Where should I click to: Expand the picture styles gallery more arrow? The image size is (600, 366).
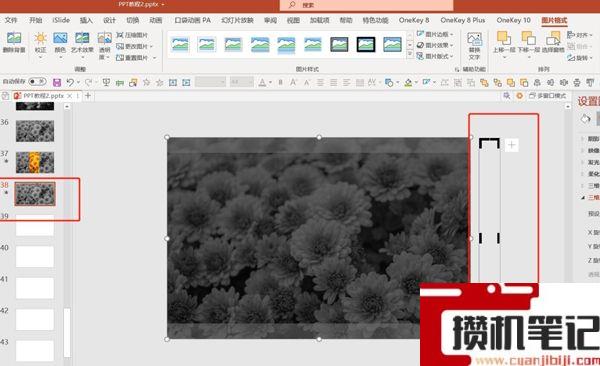(410, 55)
